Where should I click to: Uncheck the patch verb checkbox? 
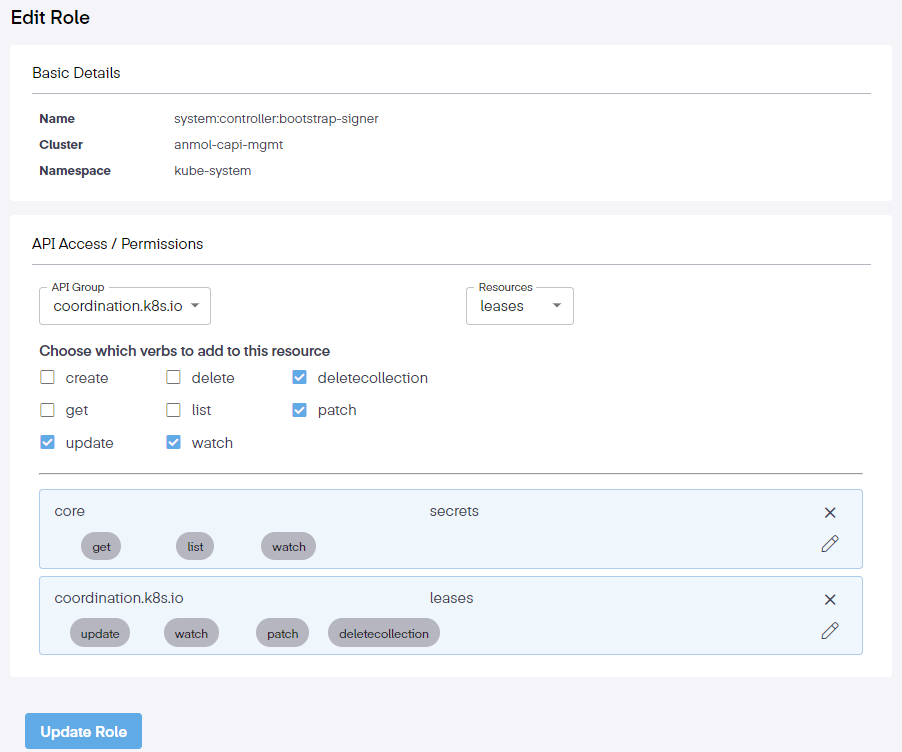pyautogui.click(x=300, y=410)
